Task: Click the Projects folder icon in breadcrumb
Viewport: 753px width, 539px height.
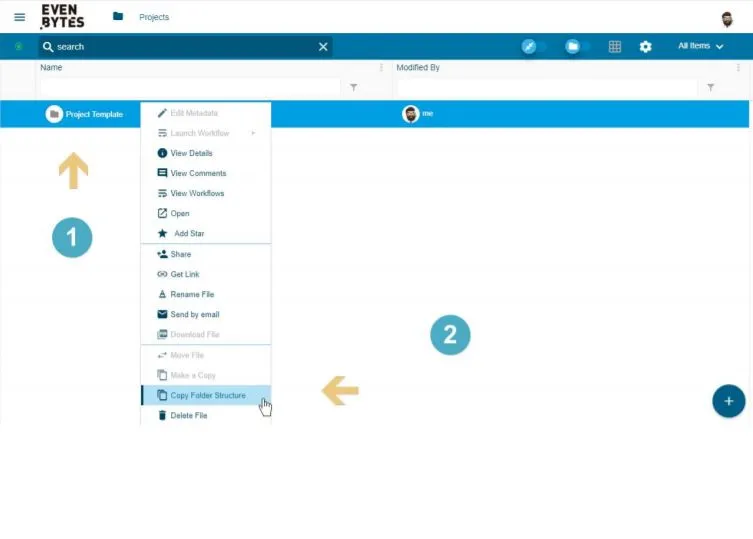Action: pos(118,16)
